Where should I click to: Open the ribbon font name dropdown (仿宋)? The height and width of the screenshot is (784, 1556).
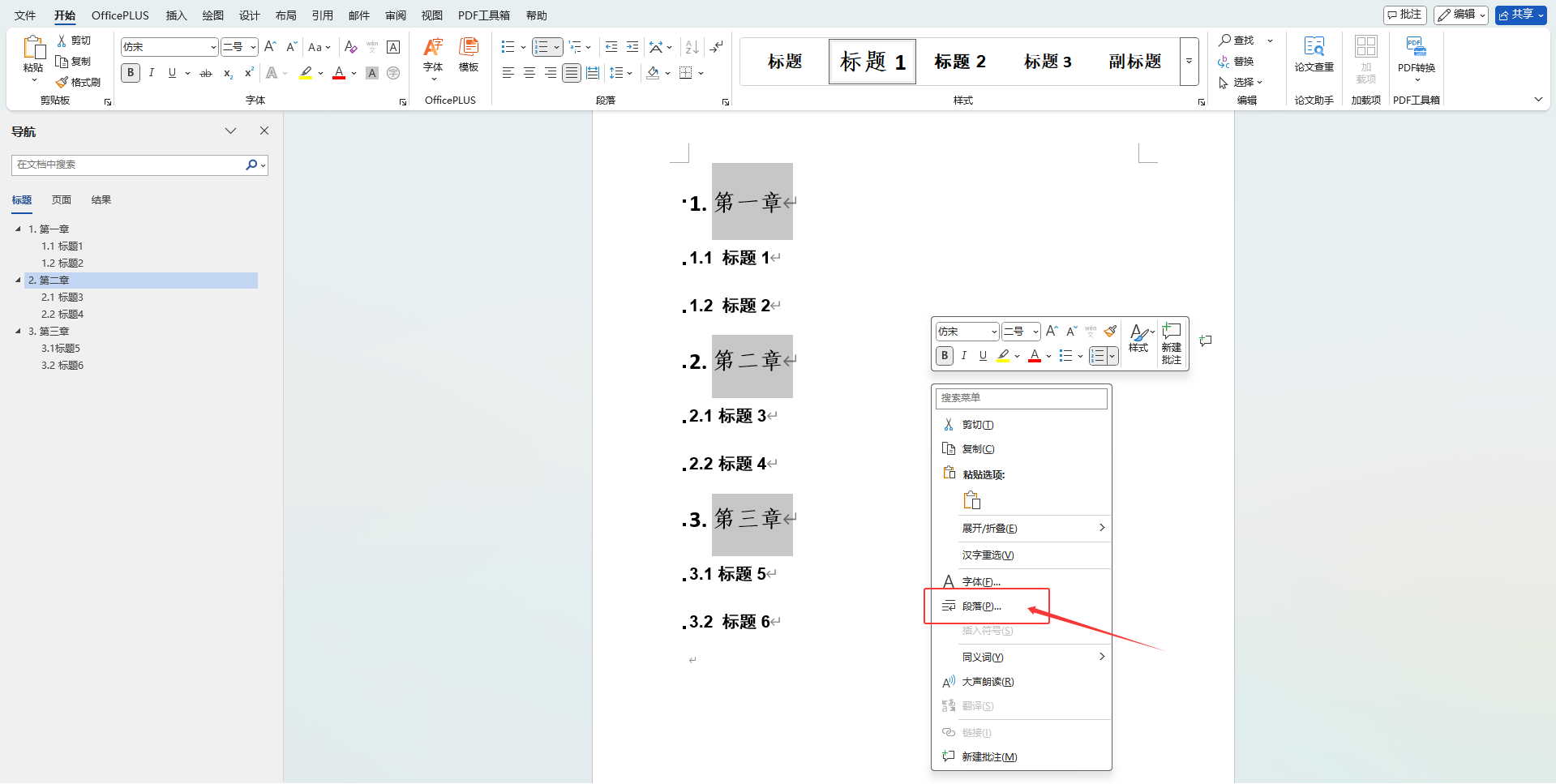(213, 47)
